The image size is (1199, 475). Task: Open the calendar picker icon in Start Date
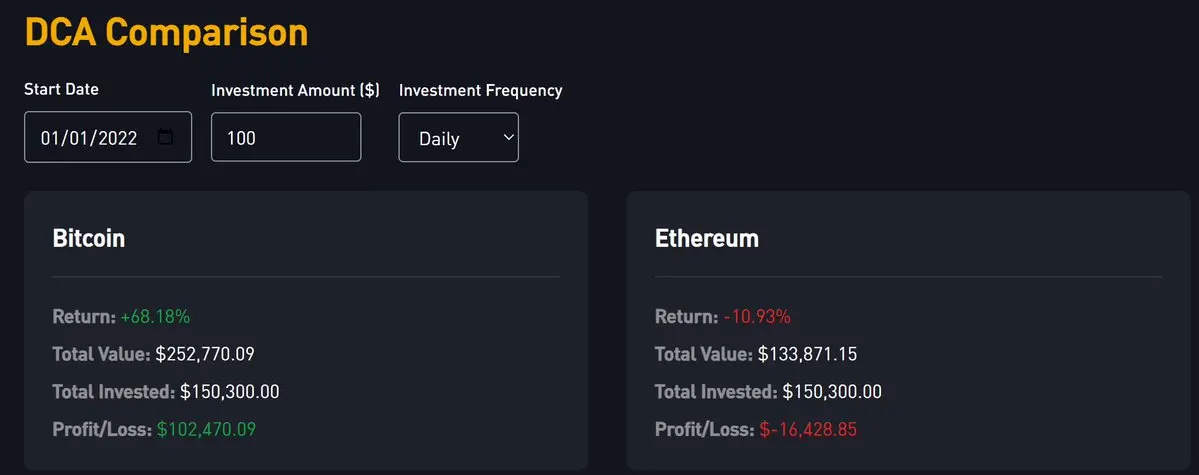[166, 137]
